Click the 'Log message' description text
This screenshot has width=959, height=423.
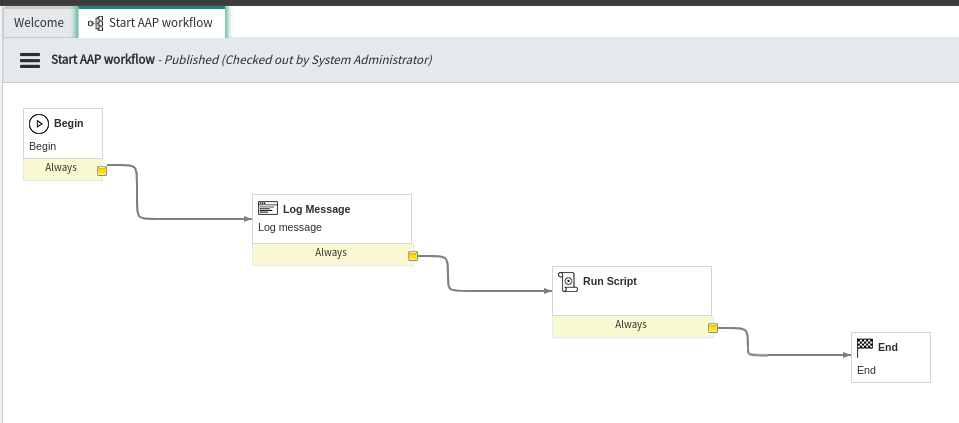[290, 227]
